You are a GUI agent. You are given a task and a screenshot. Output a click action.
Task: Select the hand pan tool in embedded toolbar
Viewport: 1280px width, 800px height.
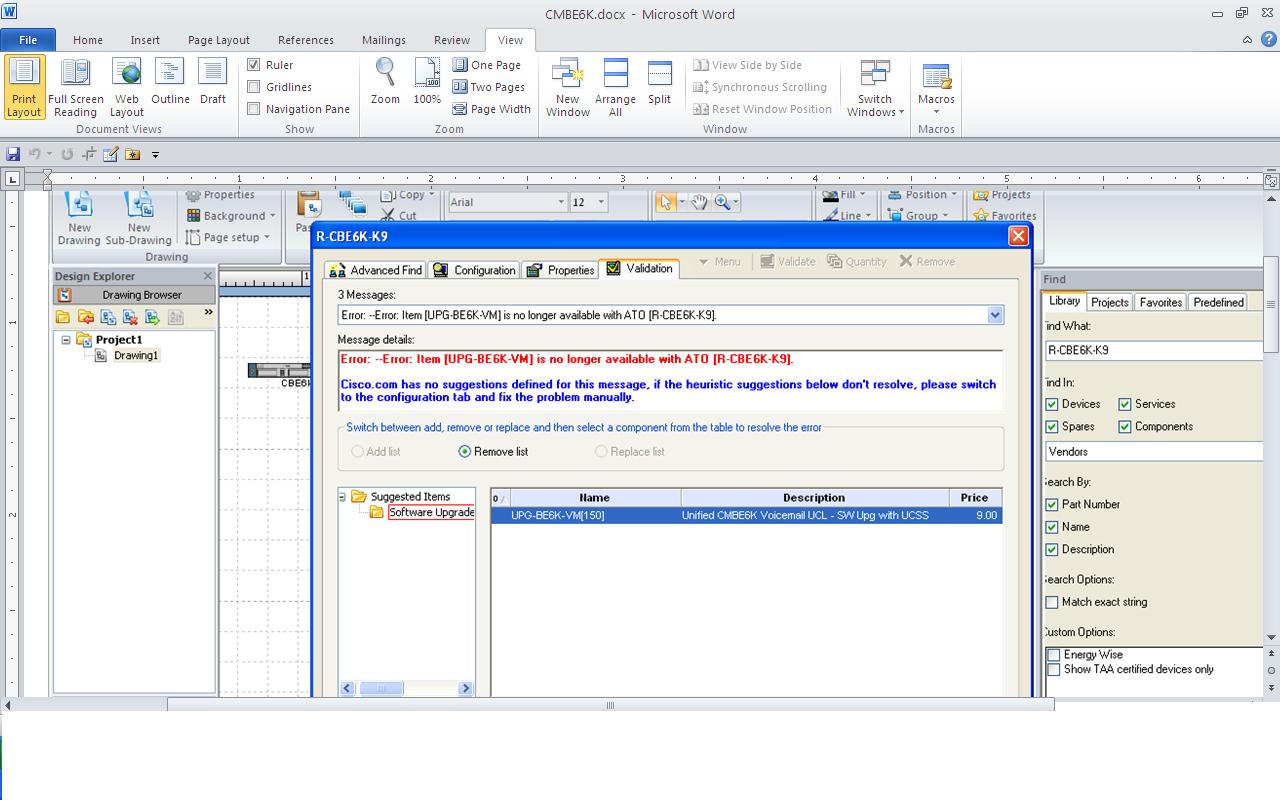tap(698, 202)
